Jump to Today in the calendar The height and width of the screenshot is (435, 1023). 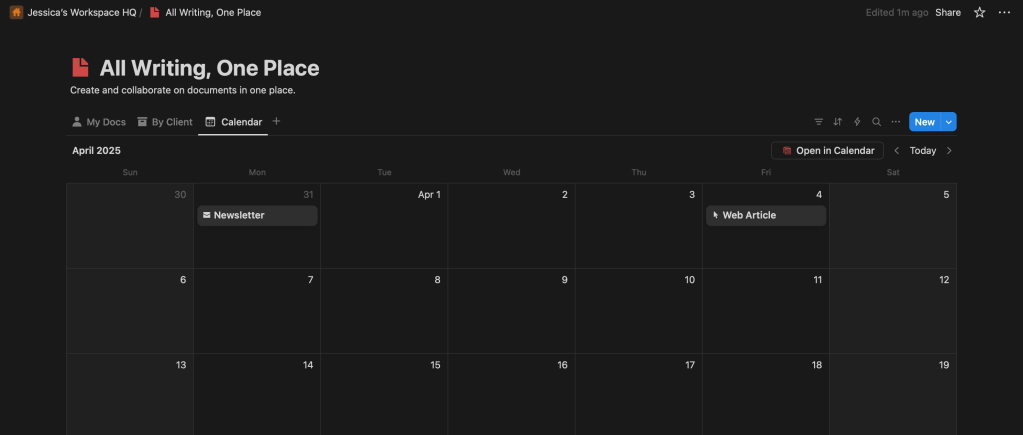923,151
